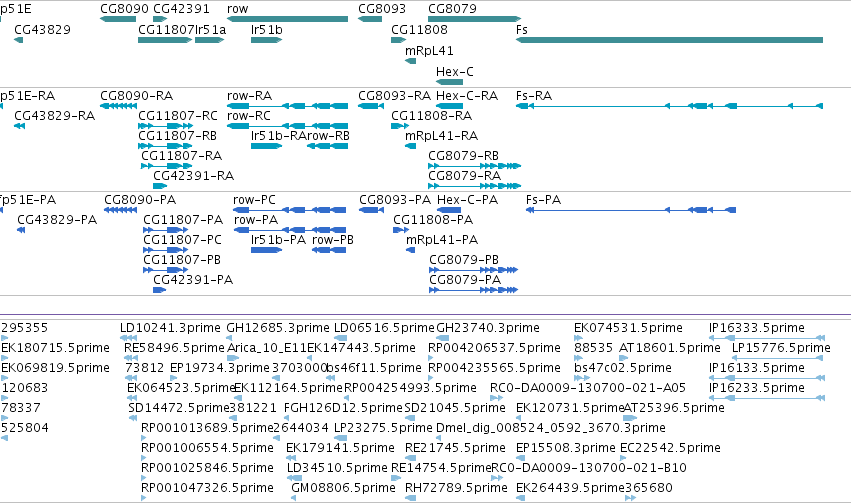This screenshot has width=851, height=503.
Task: Click the CG11807 gene label
Action: tap(166, 29)
